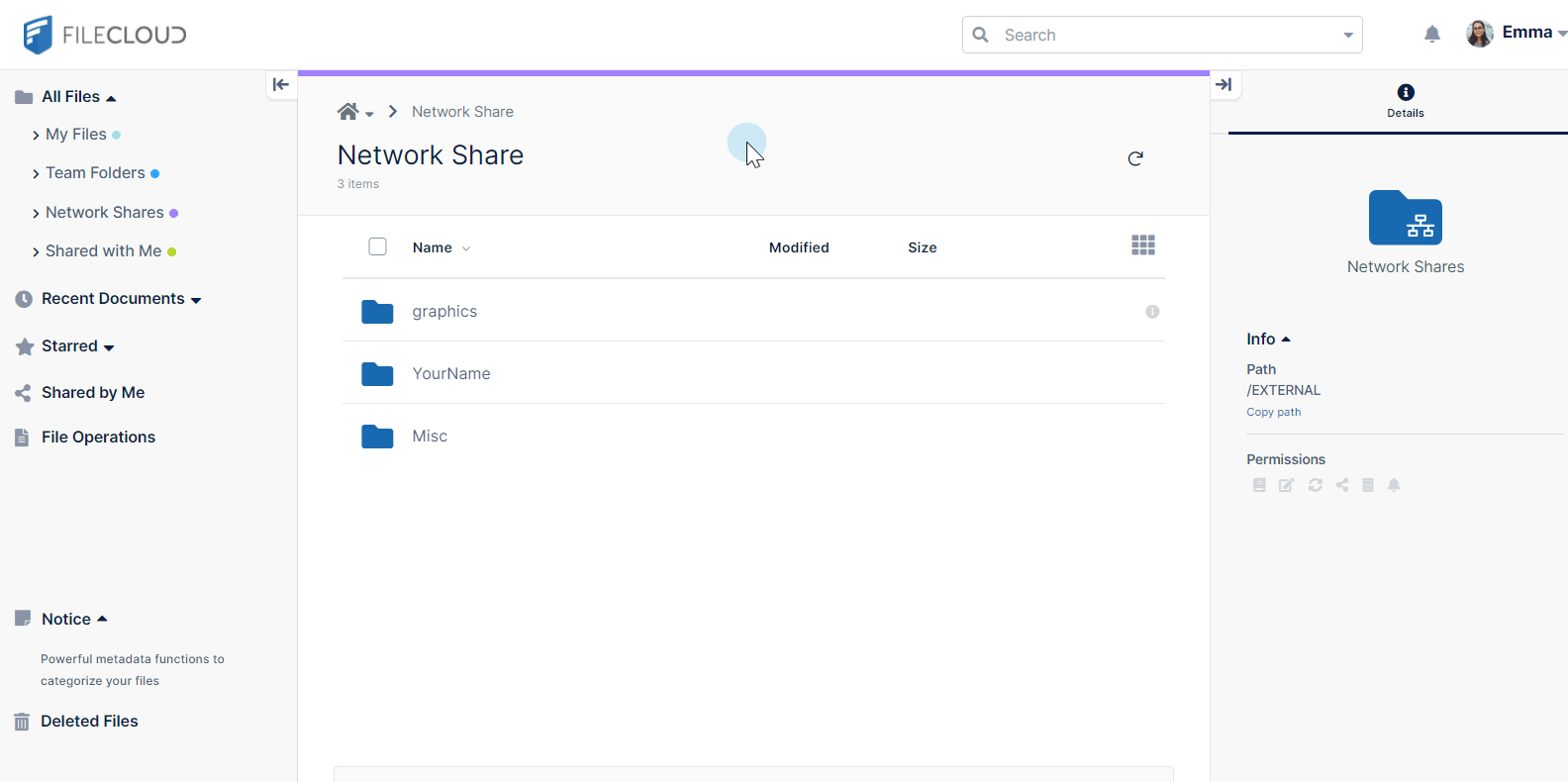Click the File Operations document icon

(x=22, y=438)
